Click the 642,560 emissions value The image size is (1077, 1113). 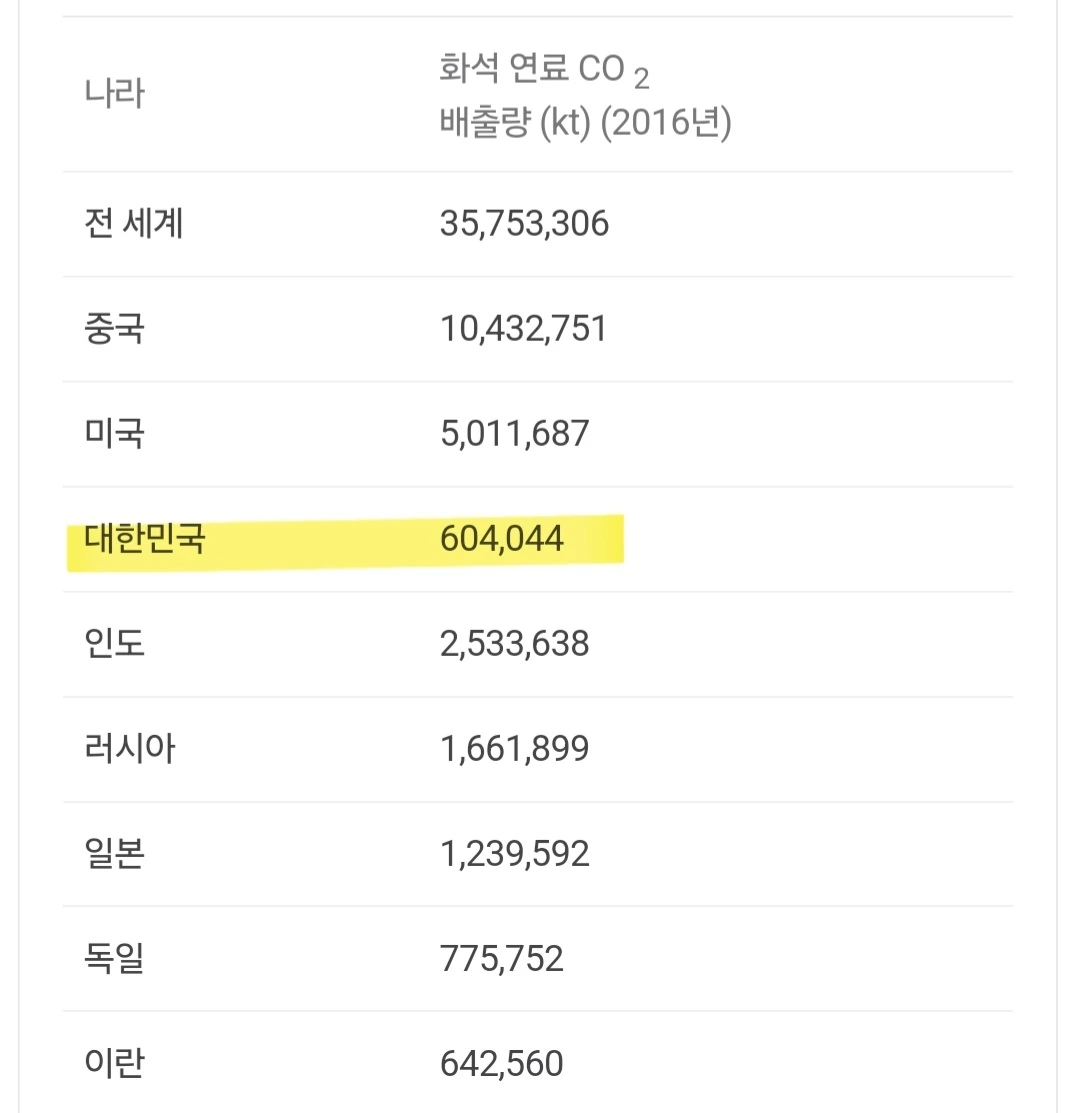tap(501, 1063)
